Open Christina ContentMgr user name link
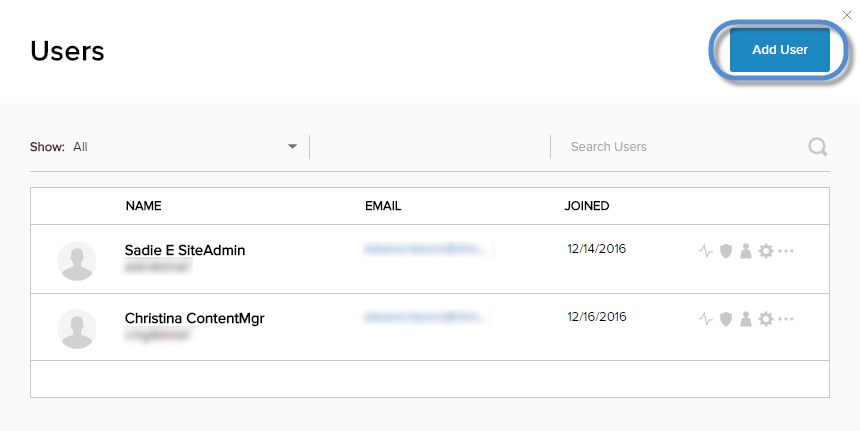The height and width of the screenshot is (431, 860). click(194, 318)
